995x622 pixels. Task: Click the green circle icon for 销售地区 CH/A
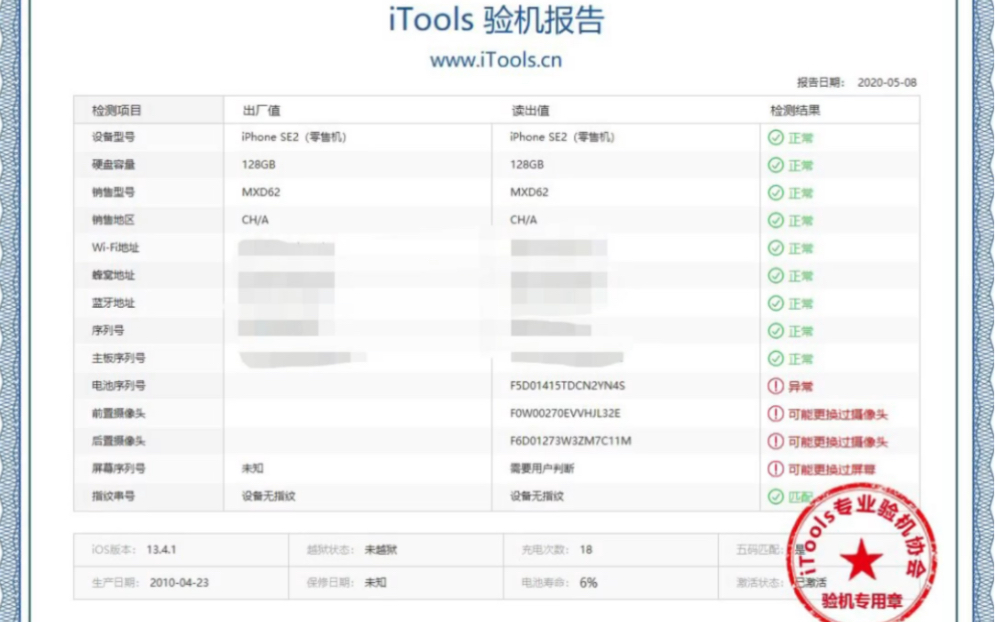click(x=775, y=220)
